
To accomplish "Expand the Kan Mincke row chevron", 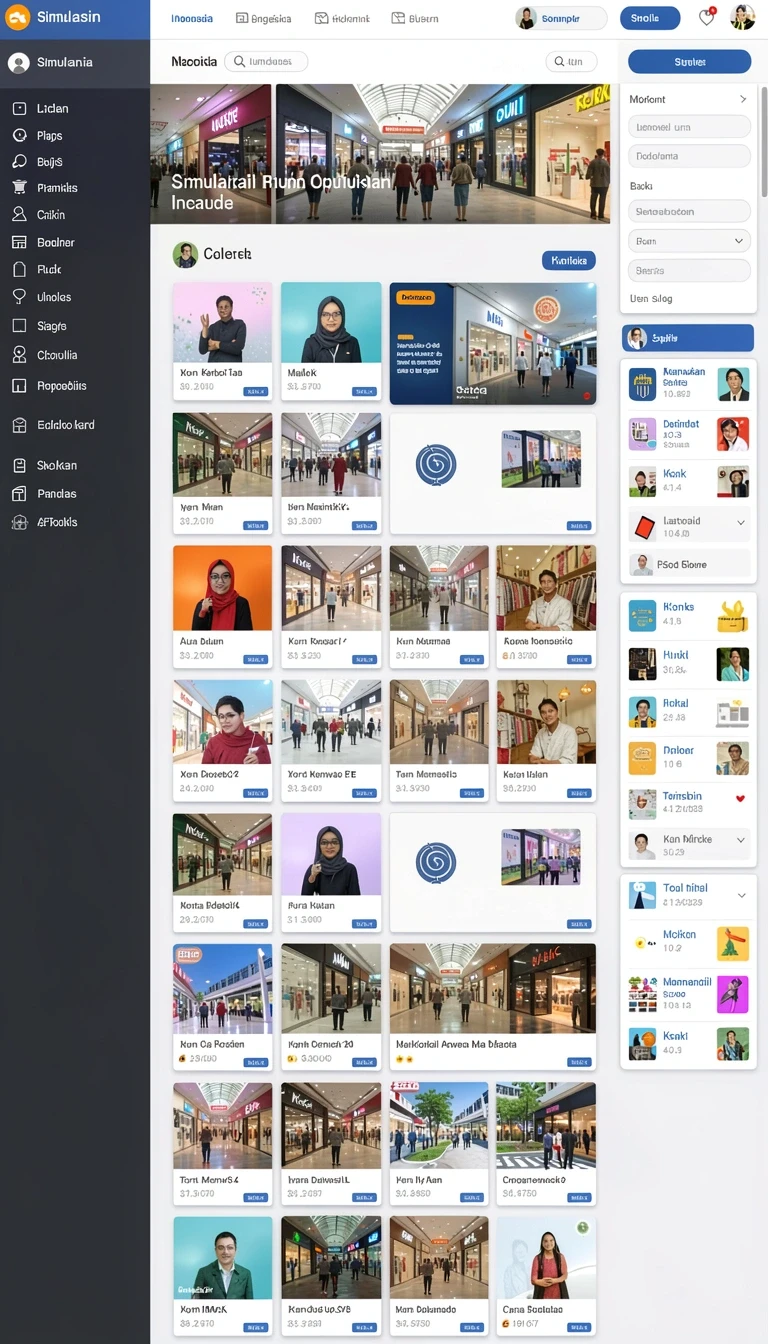I will 741,841.
